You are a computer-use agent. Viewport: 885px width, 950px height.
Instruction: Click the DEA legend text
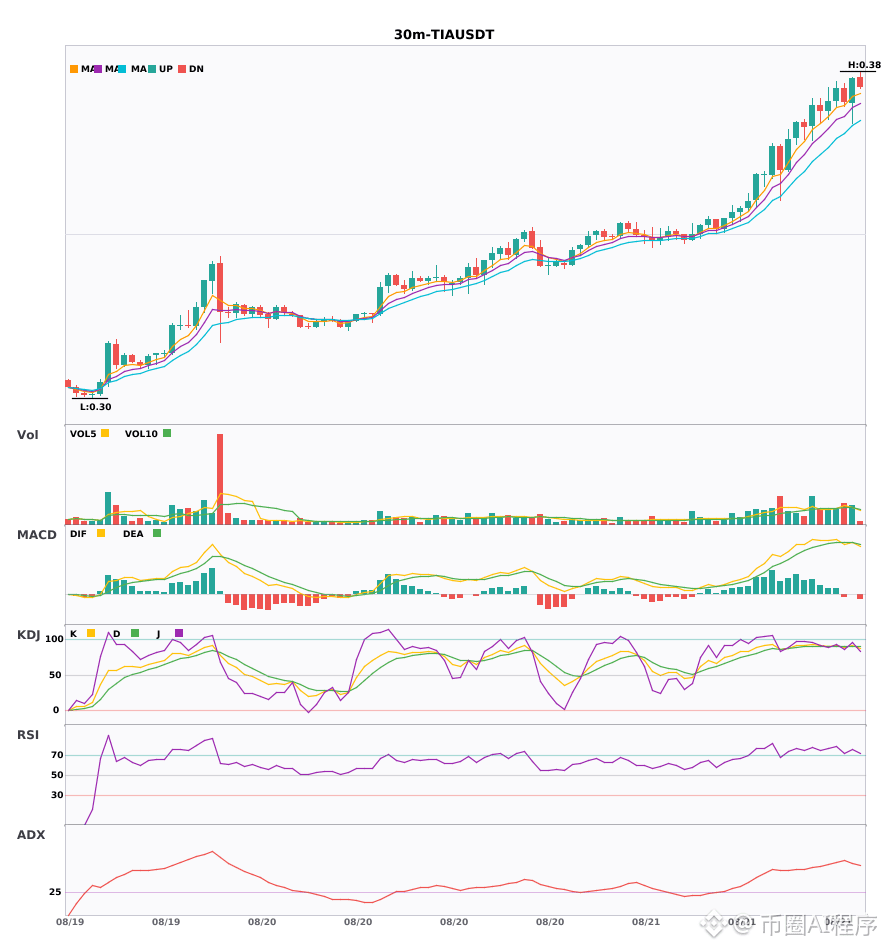[133, 534]
